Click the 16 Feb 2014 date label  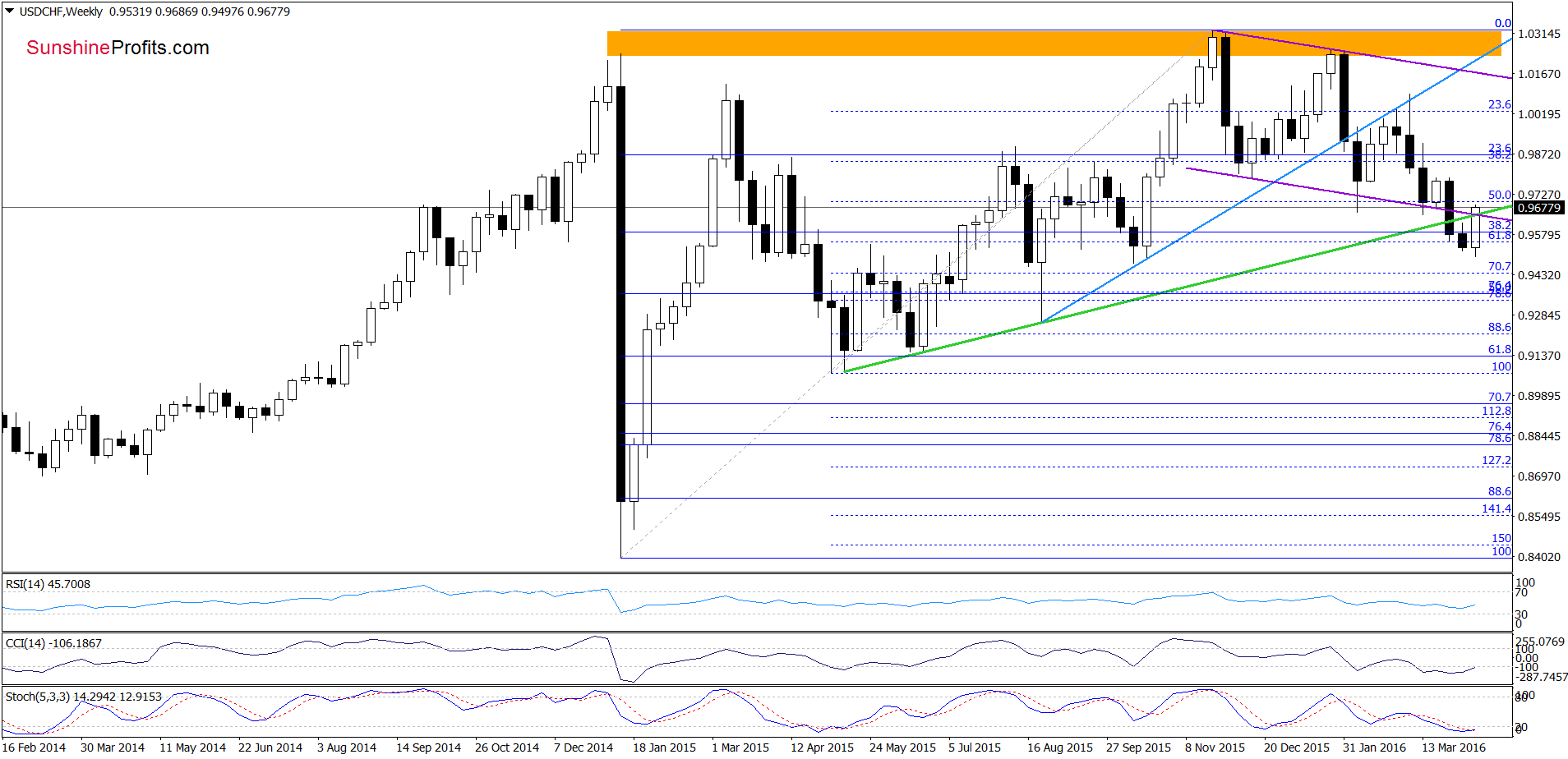(35, 747)
